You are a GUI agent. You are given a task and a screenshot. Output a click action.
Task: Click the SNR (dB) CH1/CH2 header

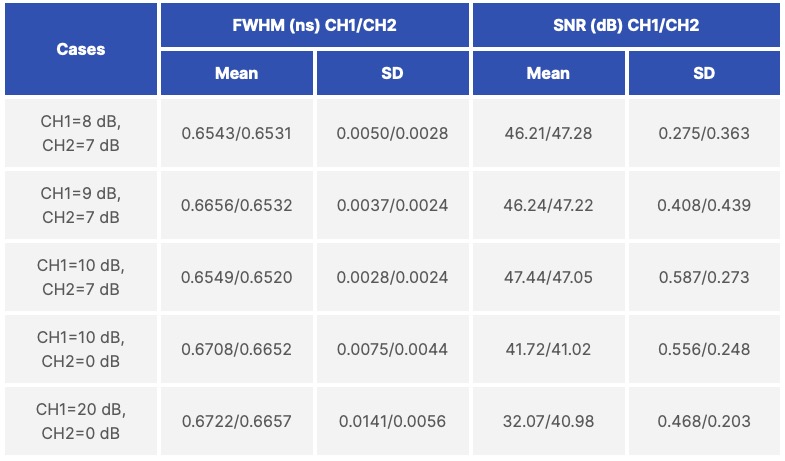(x=626, y=26)
